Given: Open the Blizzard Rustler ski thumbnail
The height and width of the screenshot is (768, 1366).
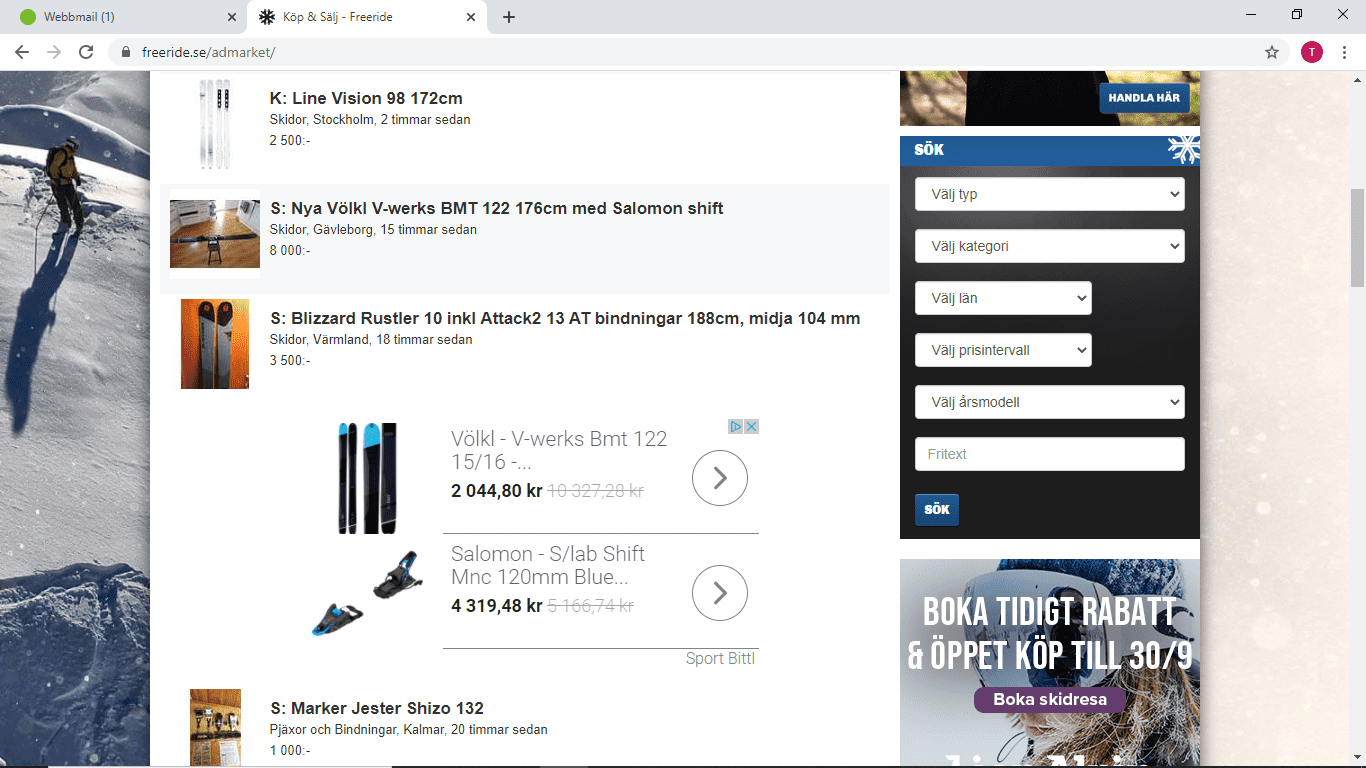Looking at the screenshot, I should (x=215, y=344).
